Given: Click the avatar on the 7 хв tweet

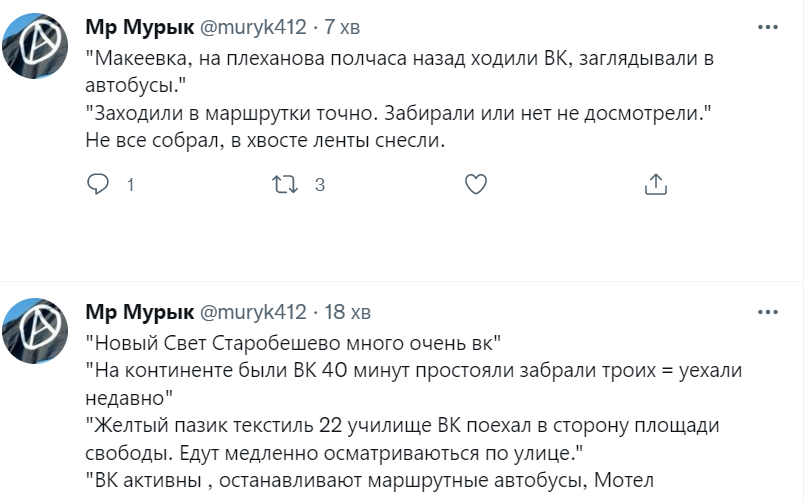Looking at the screenshot, I should 38,43.
